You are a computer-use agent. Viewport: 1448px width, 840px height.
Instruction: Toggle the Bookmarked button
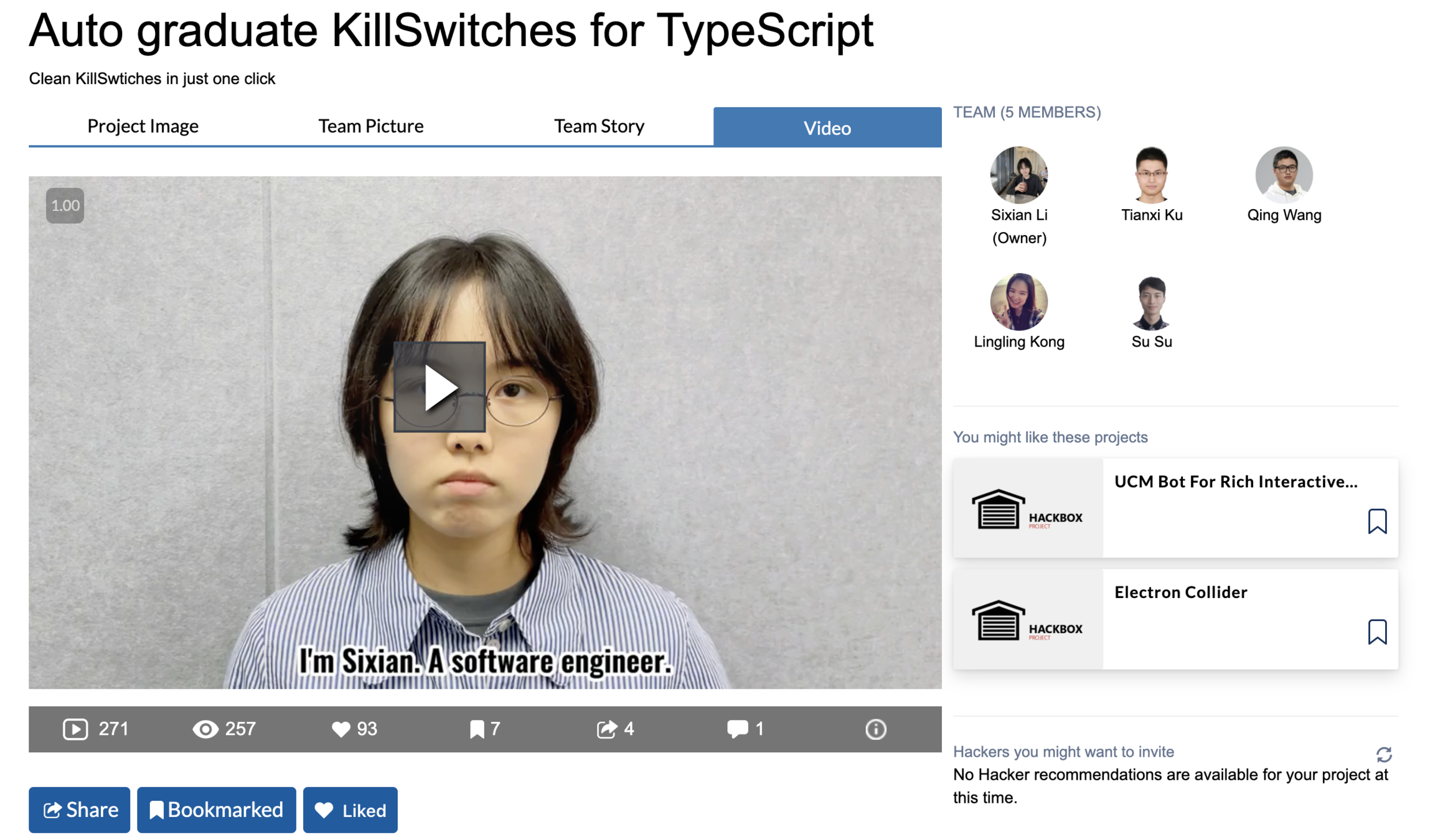[x=216, y=810]
